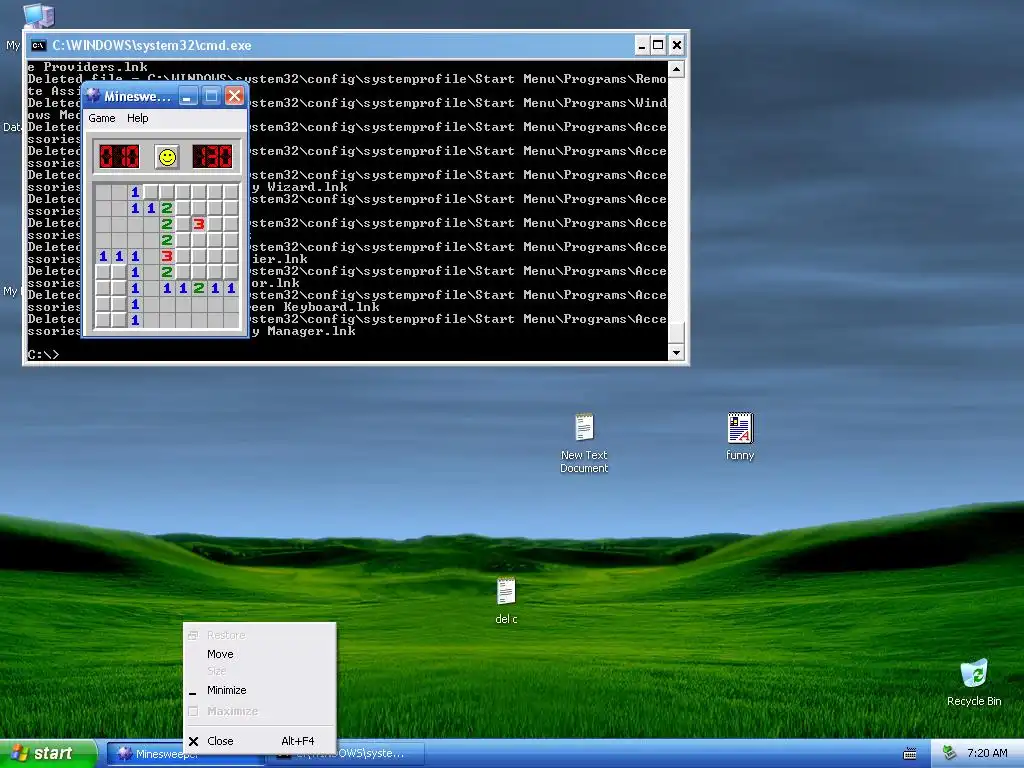Click the greyed-out Restore menu entry

click(260, 635)
